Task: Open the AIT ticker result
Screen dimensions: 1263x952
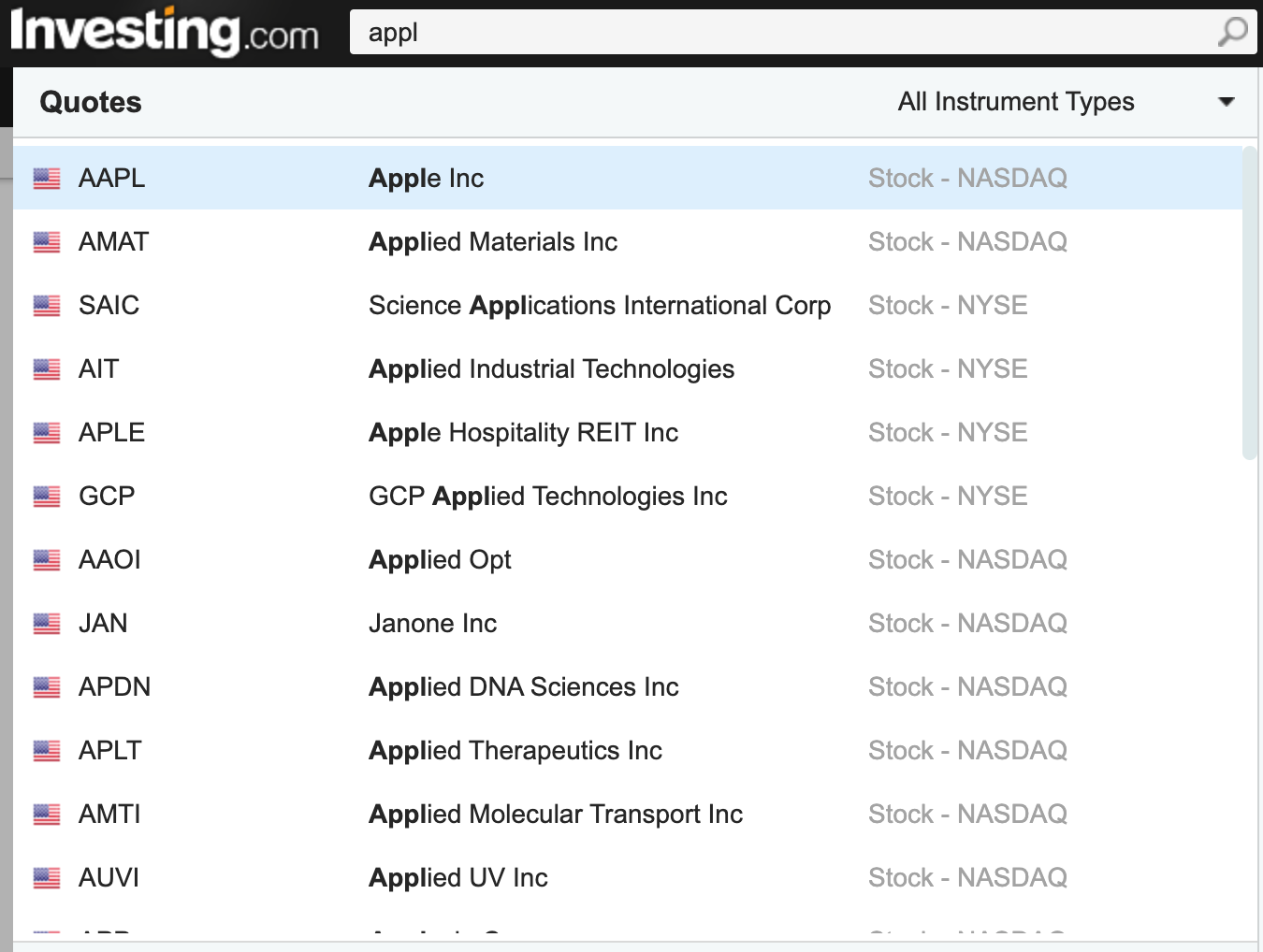Action: point(628,368)
